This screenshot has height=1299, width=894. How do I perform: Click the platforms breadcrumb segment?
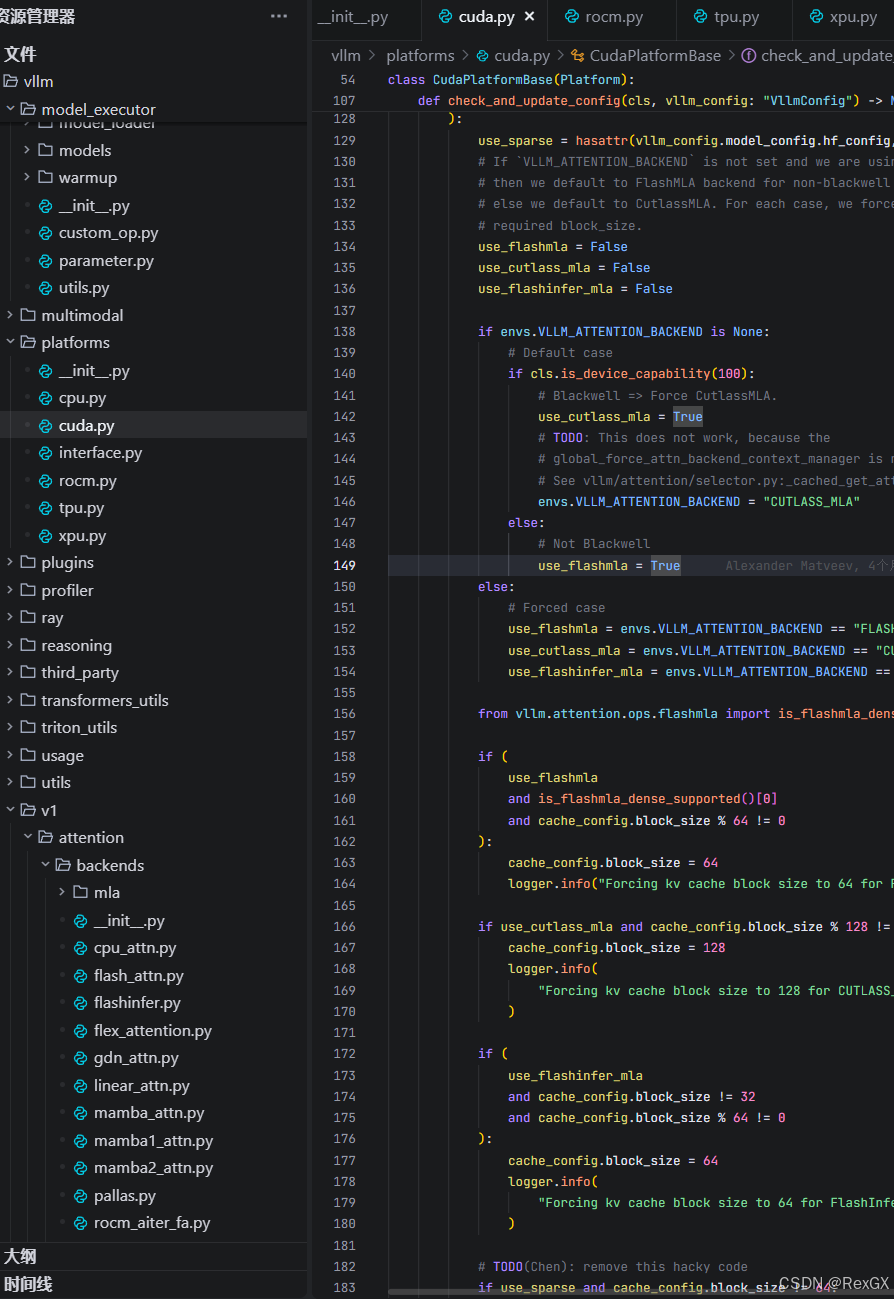pos(420,56)
